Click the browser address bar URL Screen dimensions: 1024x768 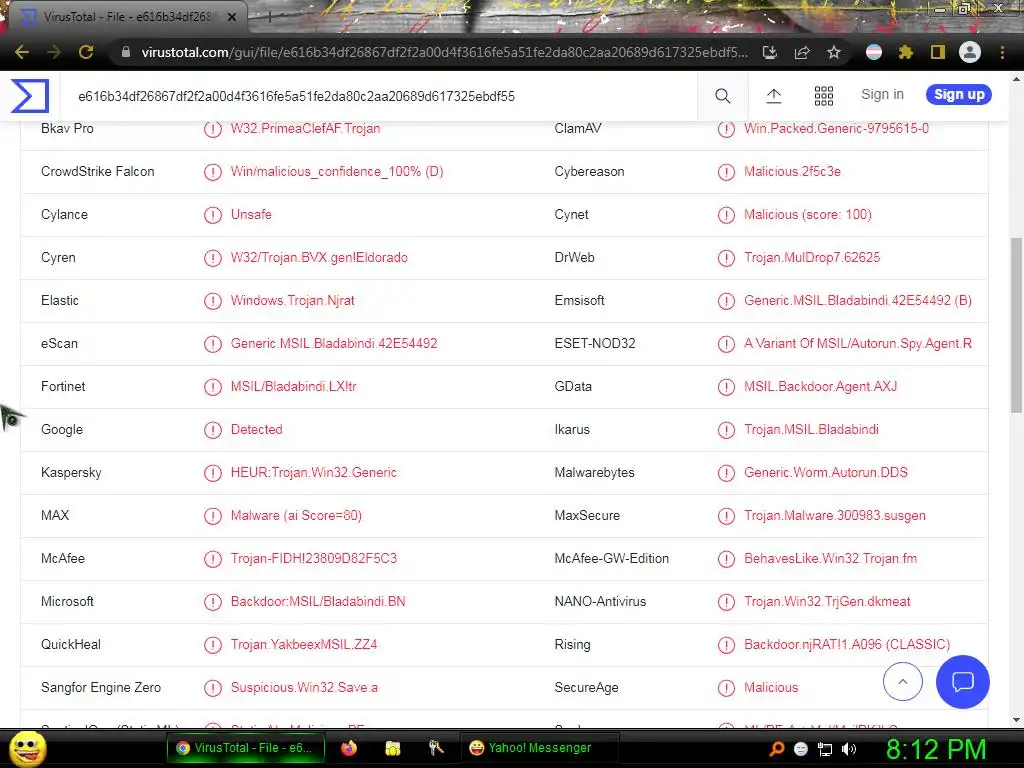coord(444,52)
